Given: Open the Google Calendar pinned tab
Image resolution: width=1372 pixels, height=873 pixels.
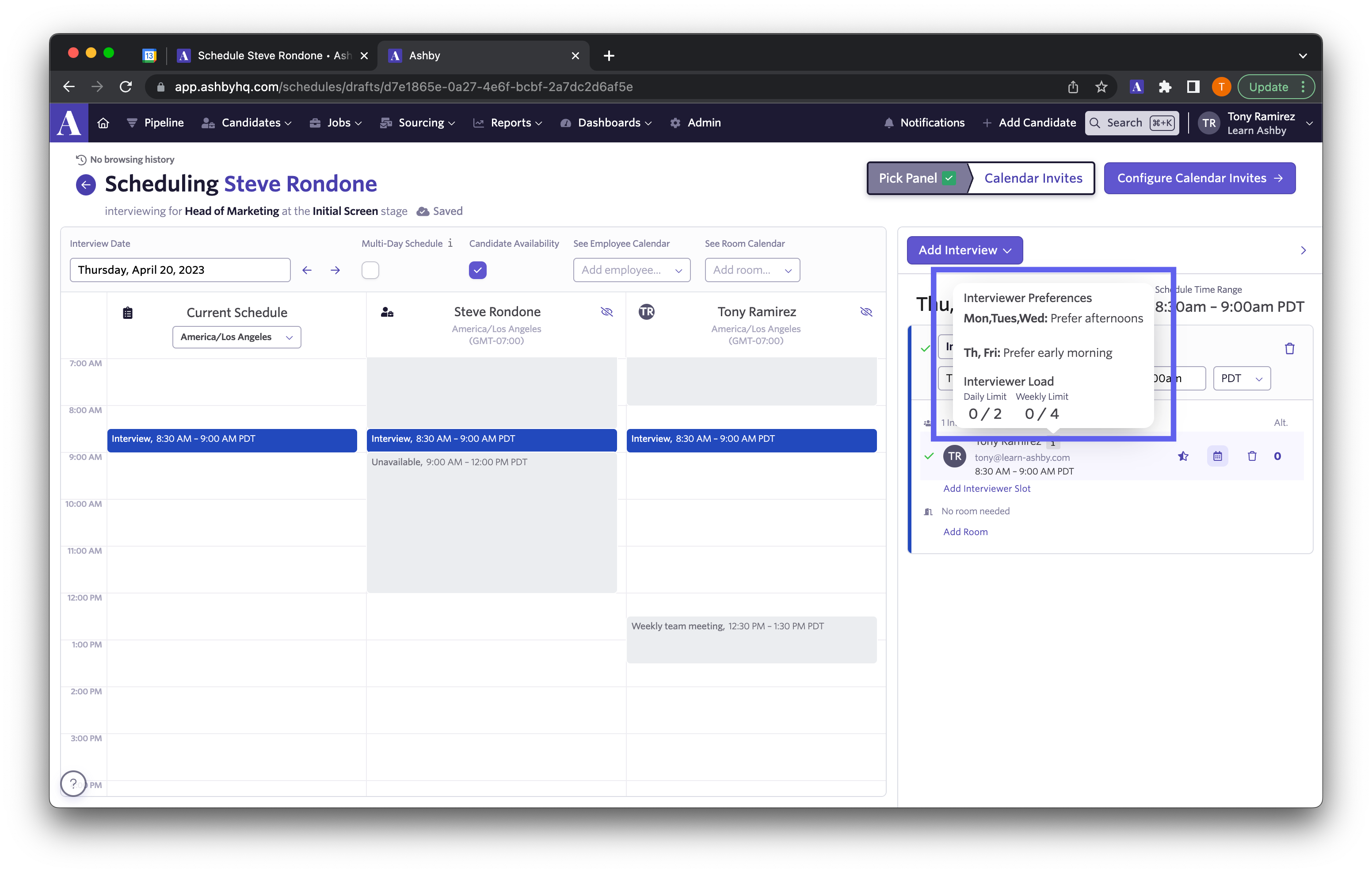Looking at the screenshot, I should tap(149, 55).
